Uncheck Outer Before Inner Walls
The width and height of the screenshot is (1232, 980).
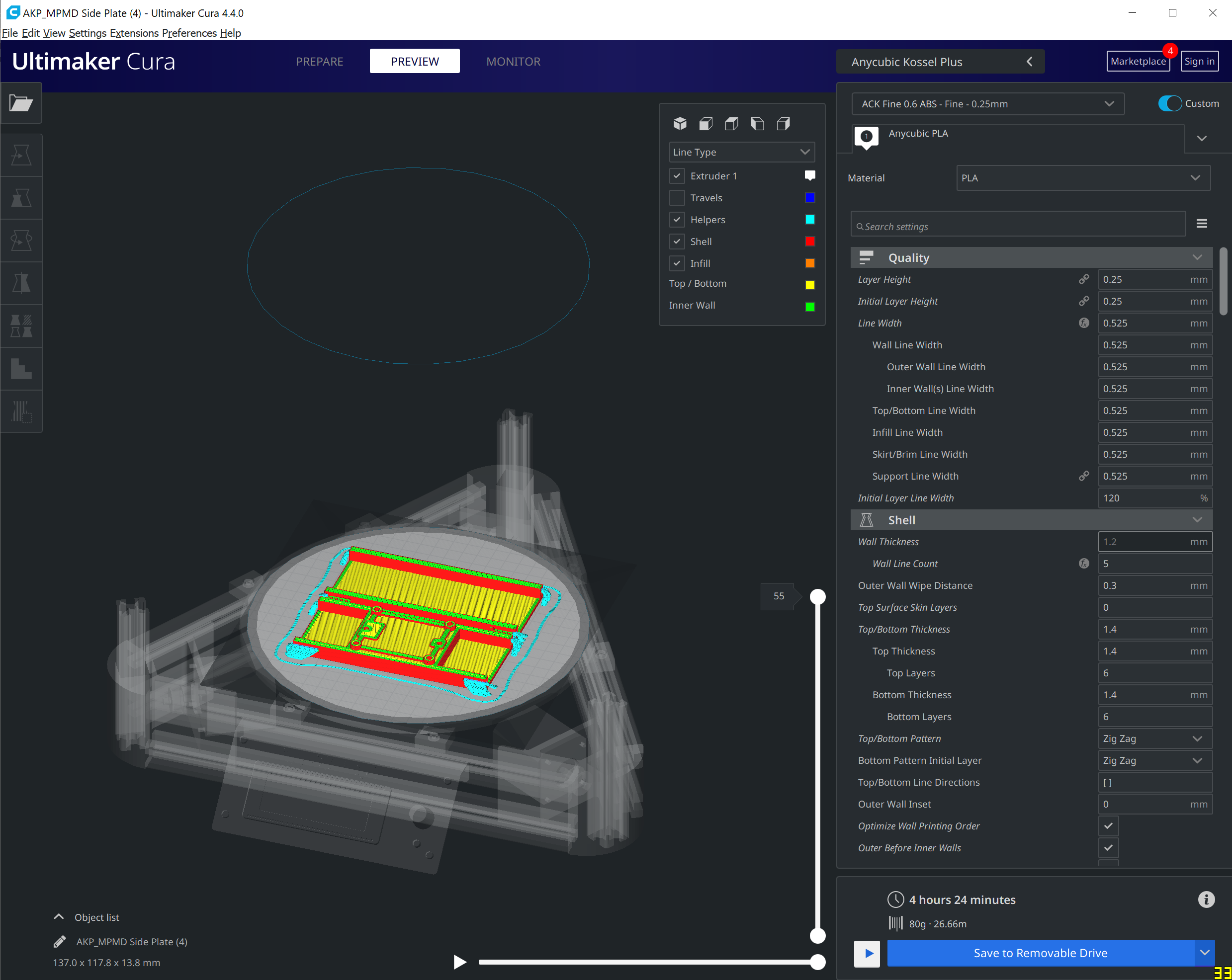coord(1108,848)
